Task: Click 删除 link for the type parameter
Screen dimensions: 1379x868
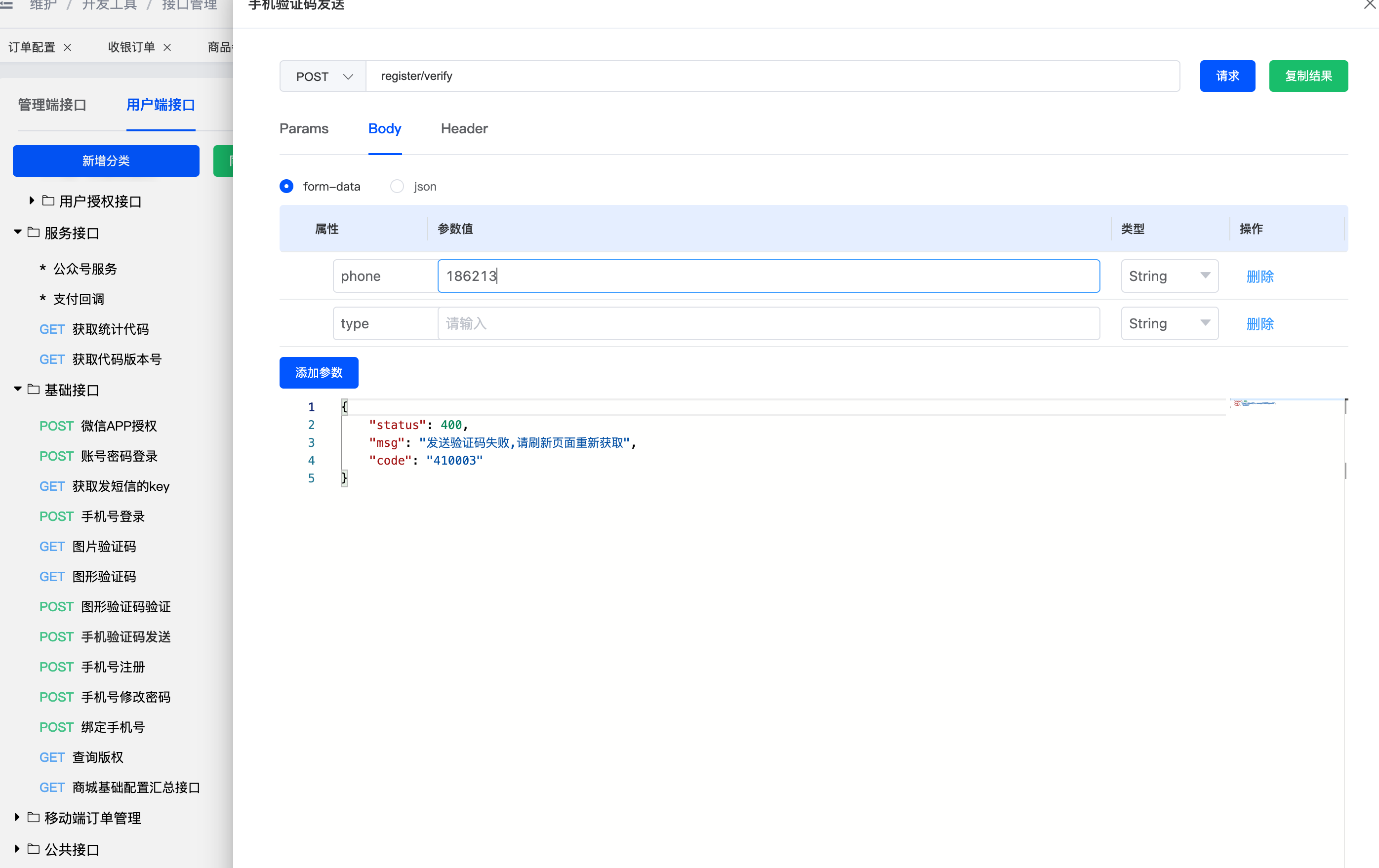Action: coord(1259,323)
